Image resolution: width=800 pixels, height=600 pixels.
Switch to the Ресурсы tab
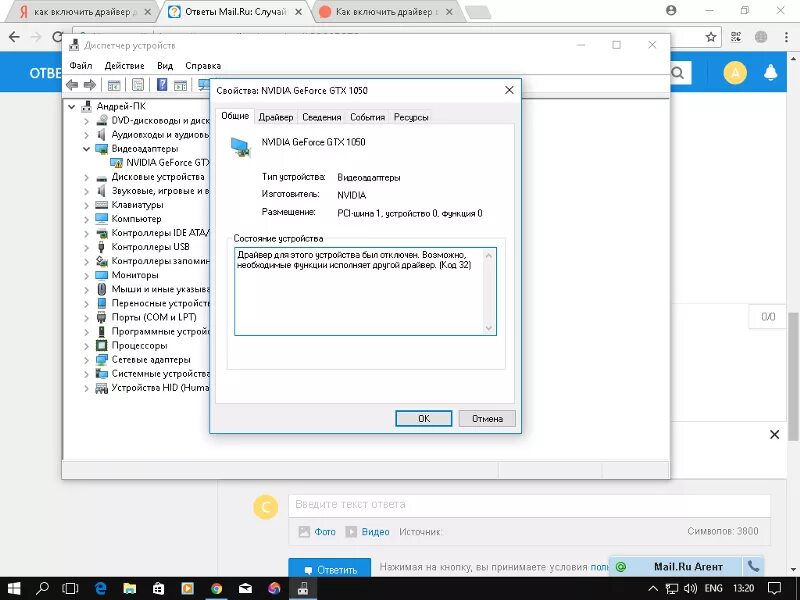tap(411, 117)
